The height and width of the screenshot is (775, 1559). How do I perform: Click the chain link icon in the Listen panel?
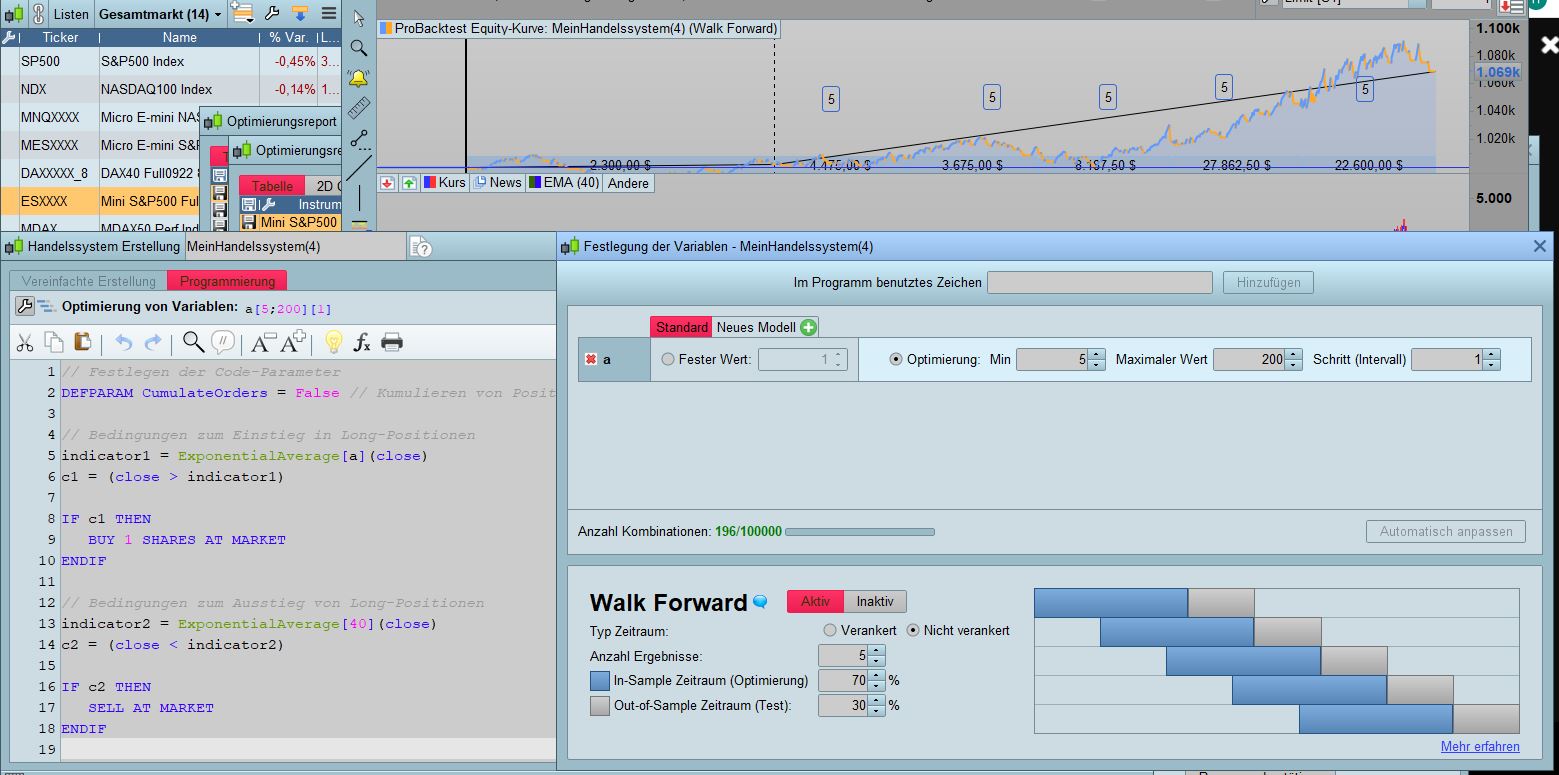tap(39, 14)
